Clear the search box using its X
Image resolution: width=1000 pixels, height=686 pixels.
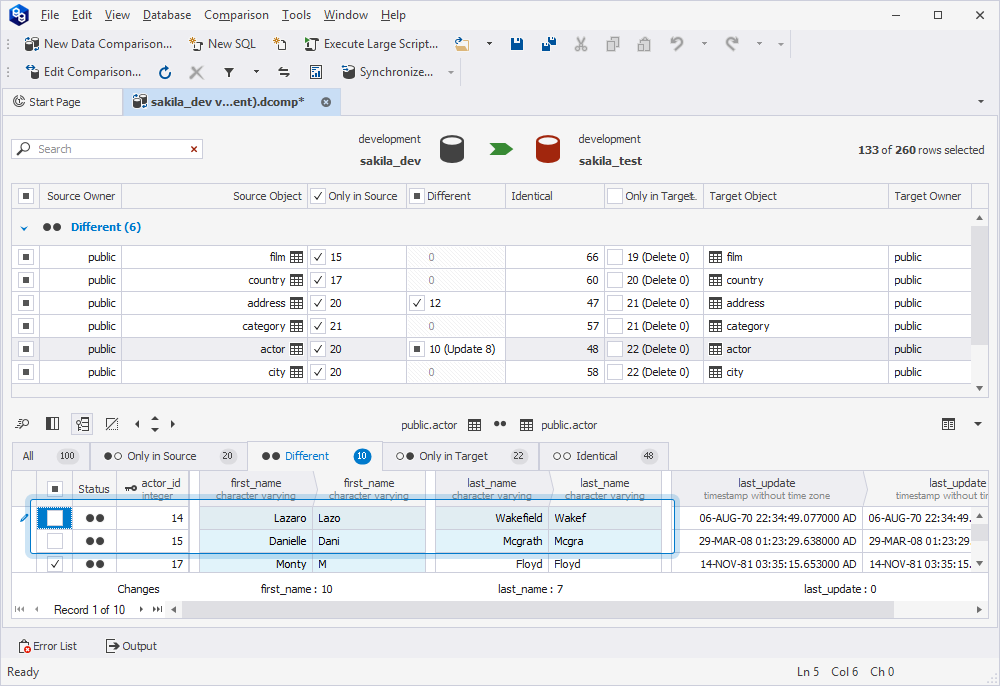(x=194, y=148)
